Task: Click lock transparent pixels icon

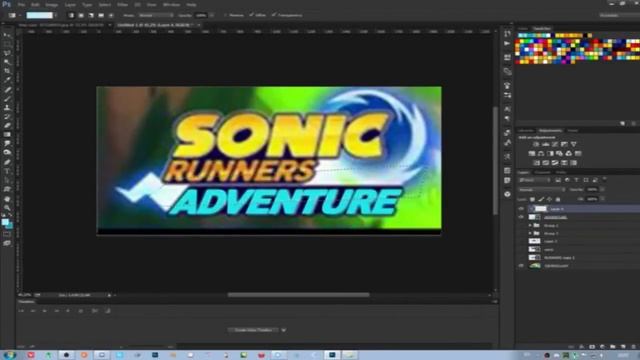Action: click(x=532, y=199)
